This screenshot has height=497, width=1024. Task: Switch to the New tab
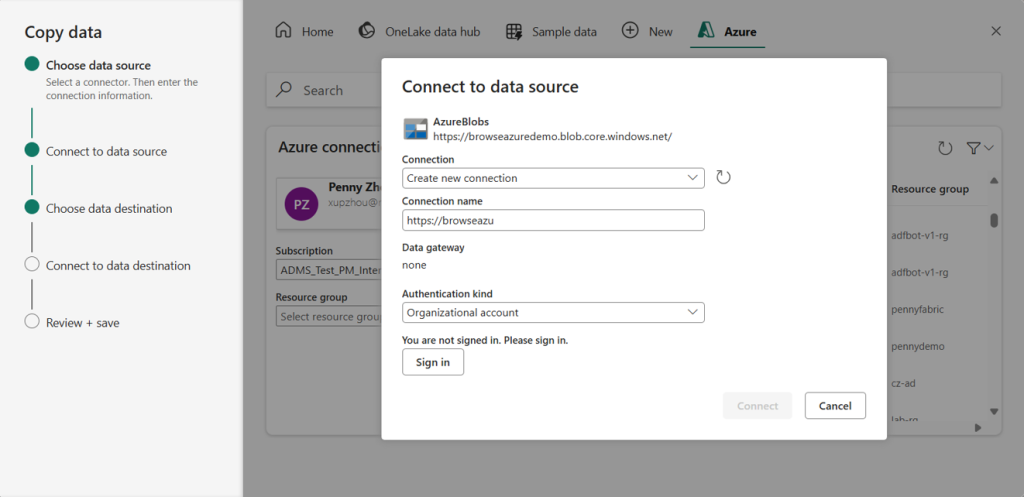point(647,31)
